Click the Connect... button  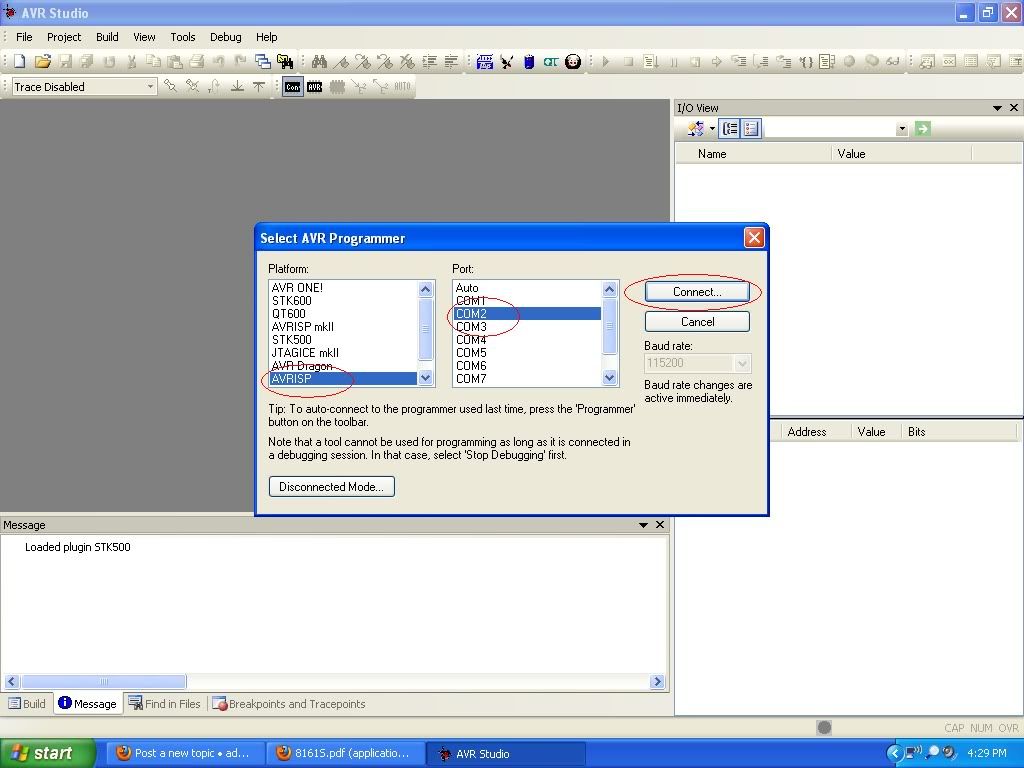pos(697,292)
